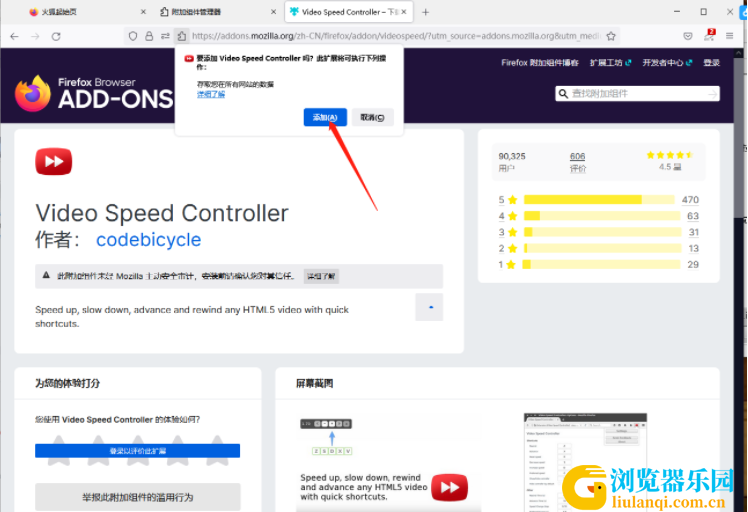
Task: Click the blue Add button in popup
Action: (x=325, y=117)
